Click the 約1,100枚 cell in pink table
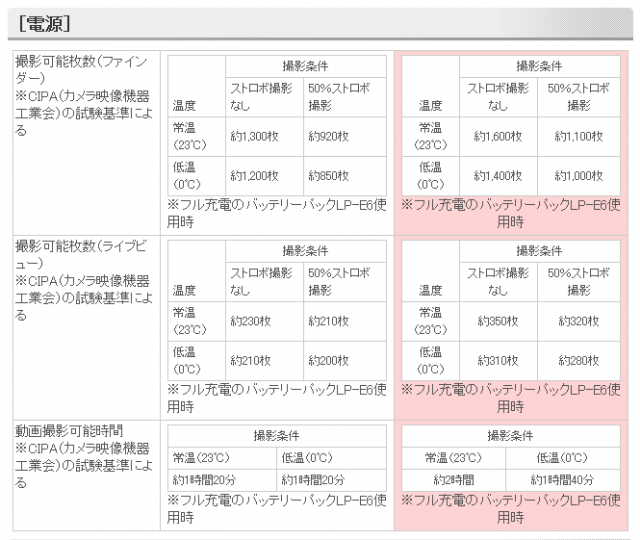 (x=579, y=136)
